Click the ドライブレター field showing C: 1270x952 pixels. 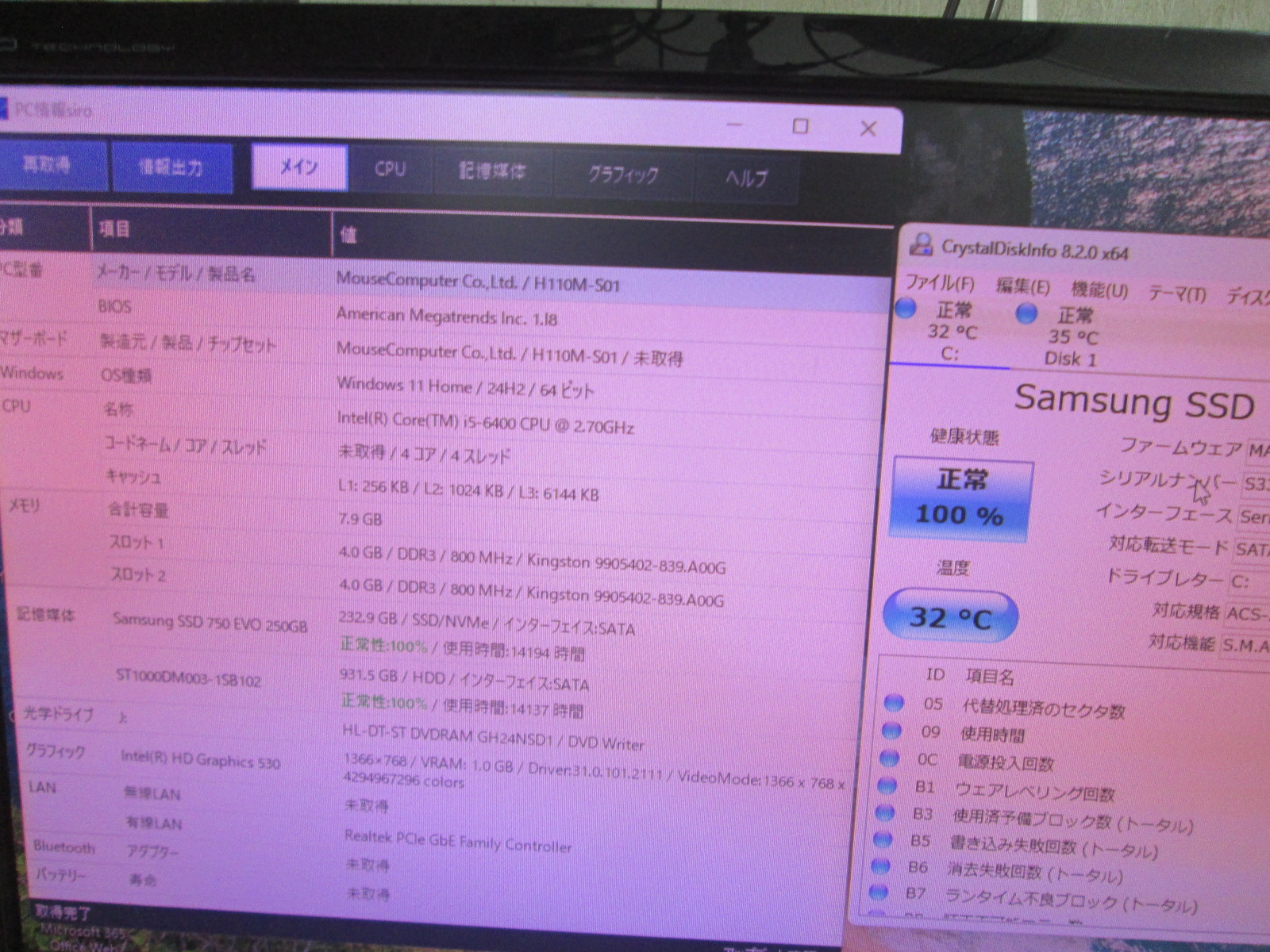click(1249, 582)
